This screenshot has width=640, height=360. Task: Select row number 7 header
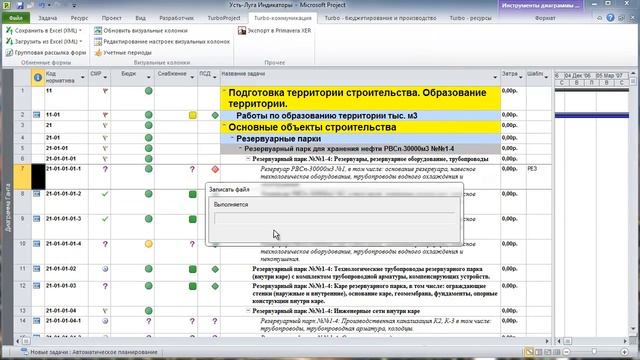(22, 177)
